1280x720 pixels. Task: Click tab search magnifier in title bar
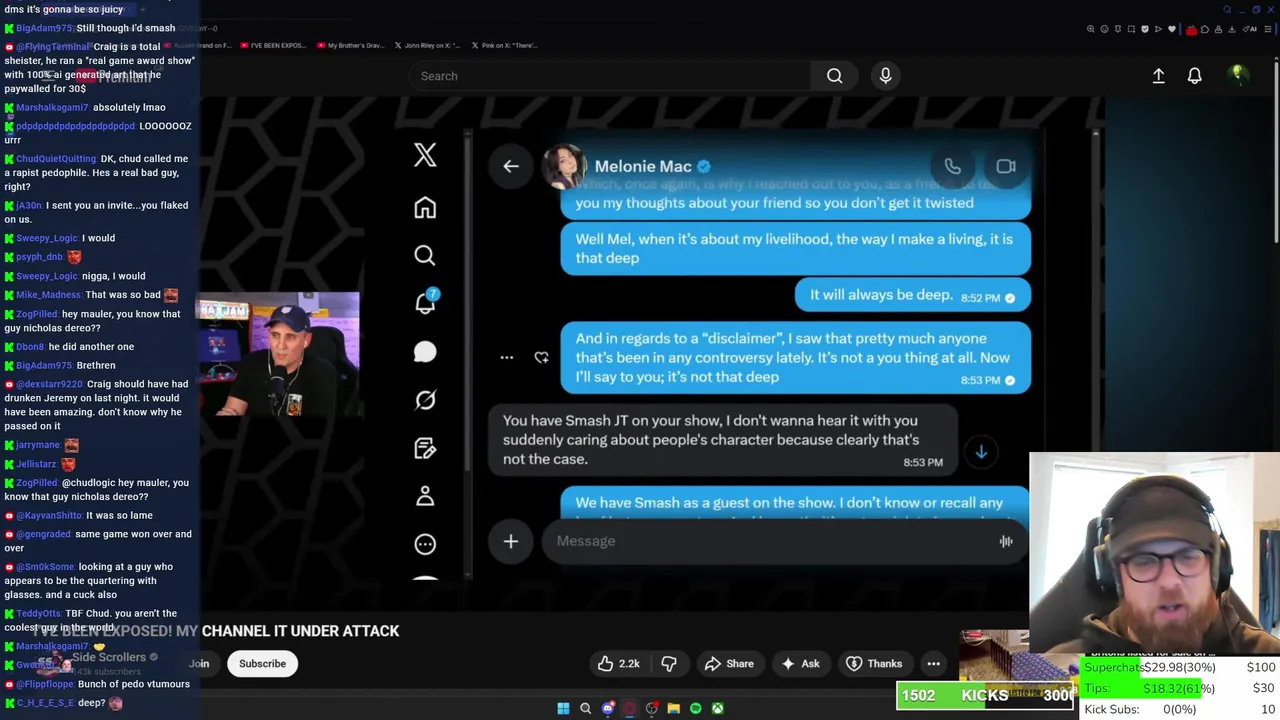[x=1227, y=10]
